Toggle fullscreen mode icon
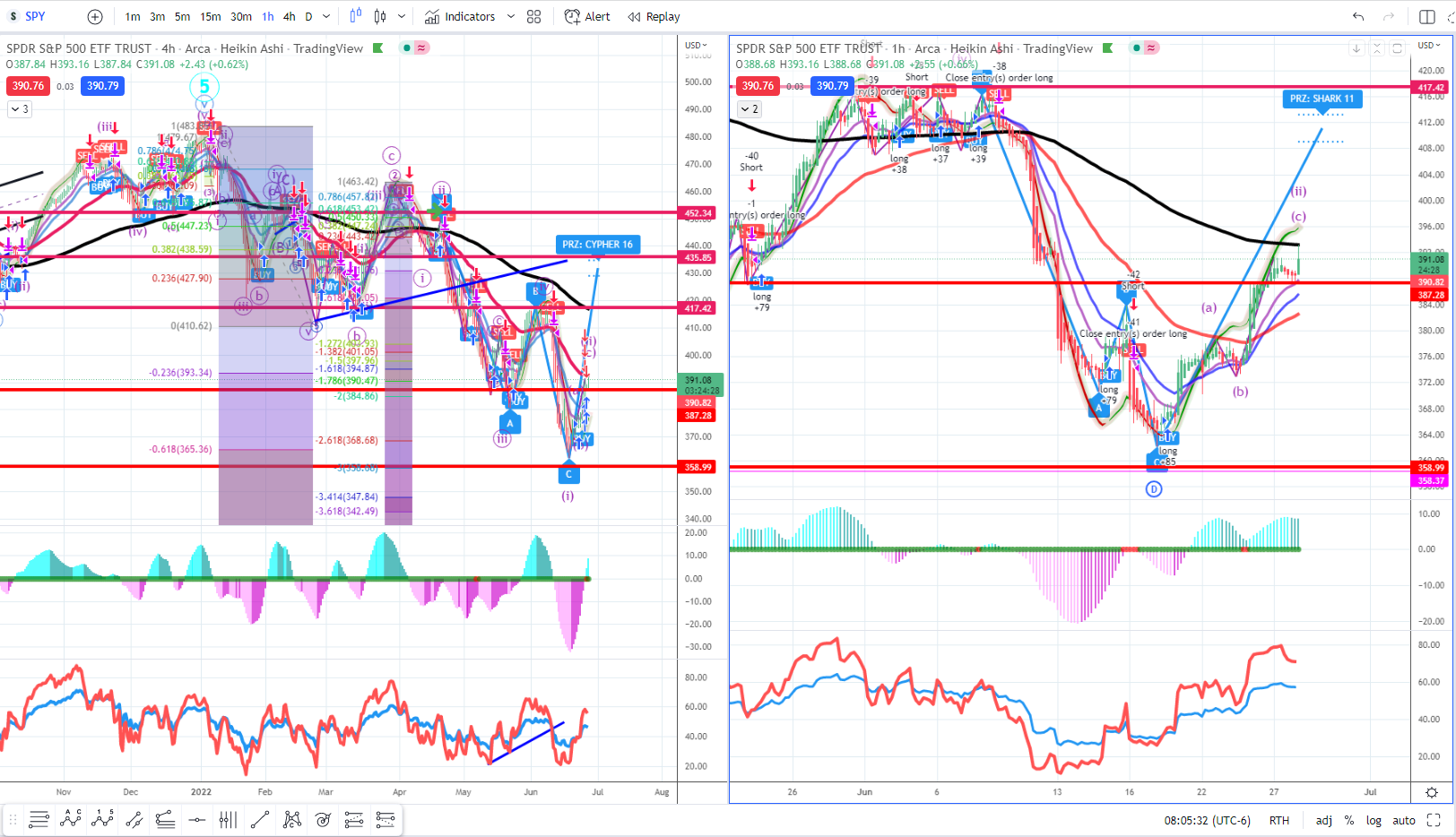This screenshot has height=837, width=1456. click(x=1434, y=820)
